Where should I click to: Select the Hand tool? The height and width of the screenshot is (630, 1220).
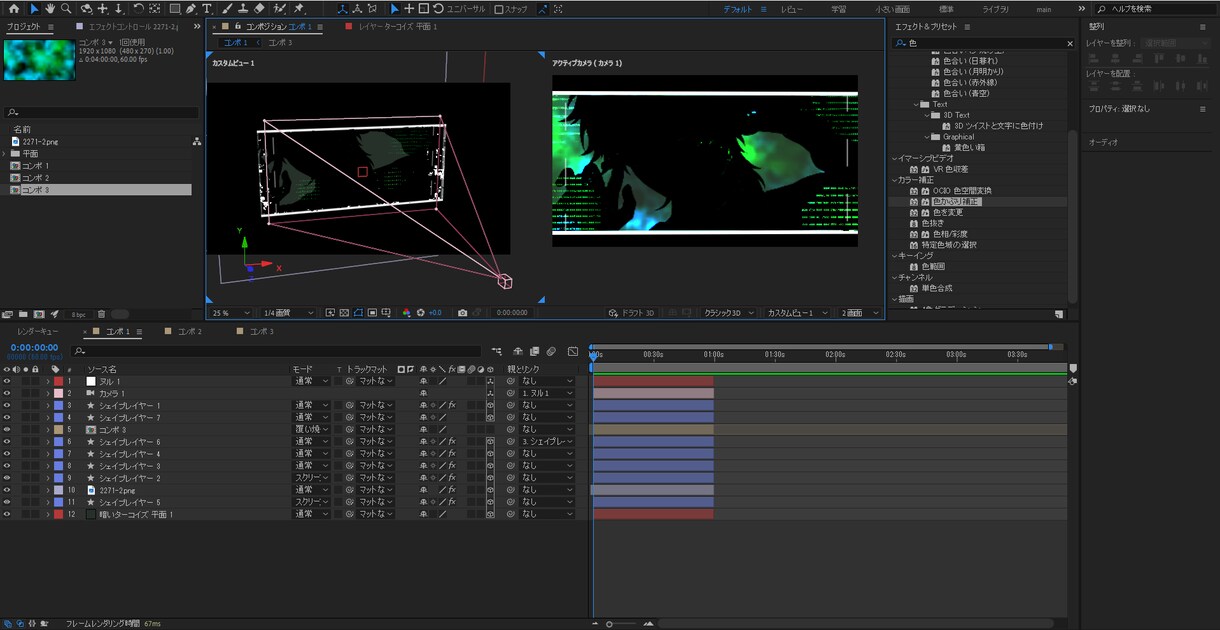pyautogui.click(x=49, y=8)
